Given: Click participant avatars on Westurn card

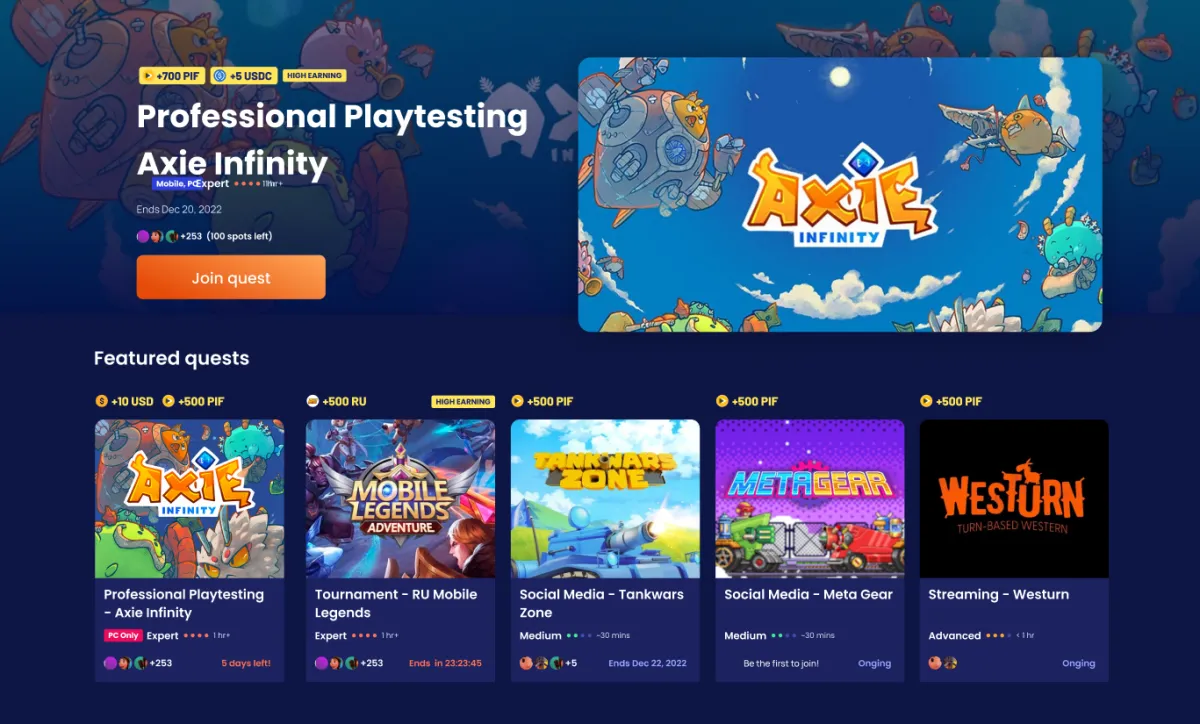Looking at the screenshot, I should (x=942, y=663).
